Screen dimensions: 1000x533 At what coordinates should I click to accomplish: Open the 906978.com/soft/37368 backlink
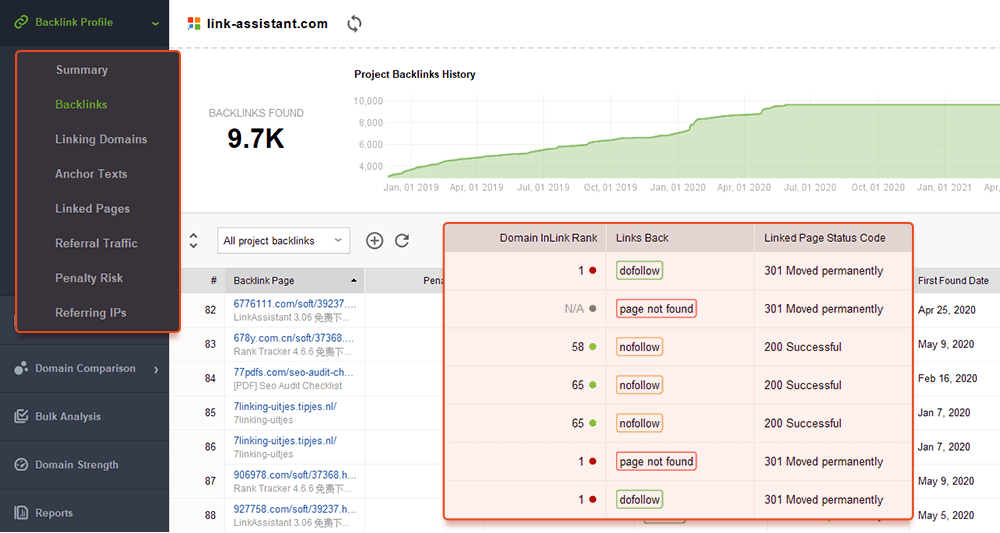click(295, 475)
